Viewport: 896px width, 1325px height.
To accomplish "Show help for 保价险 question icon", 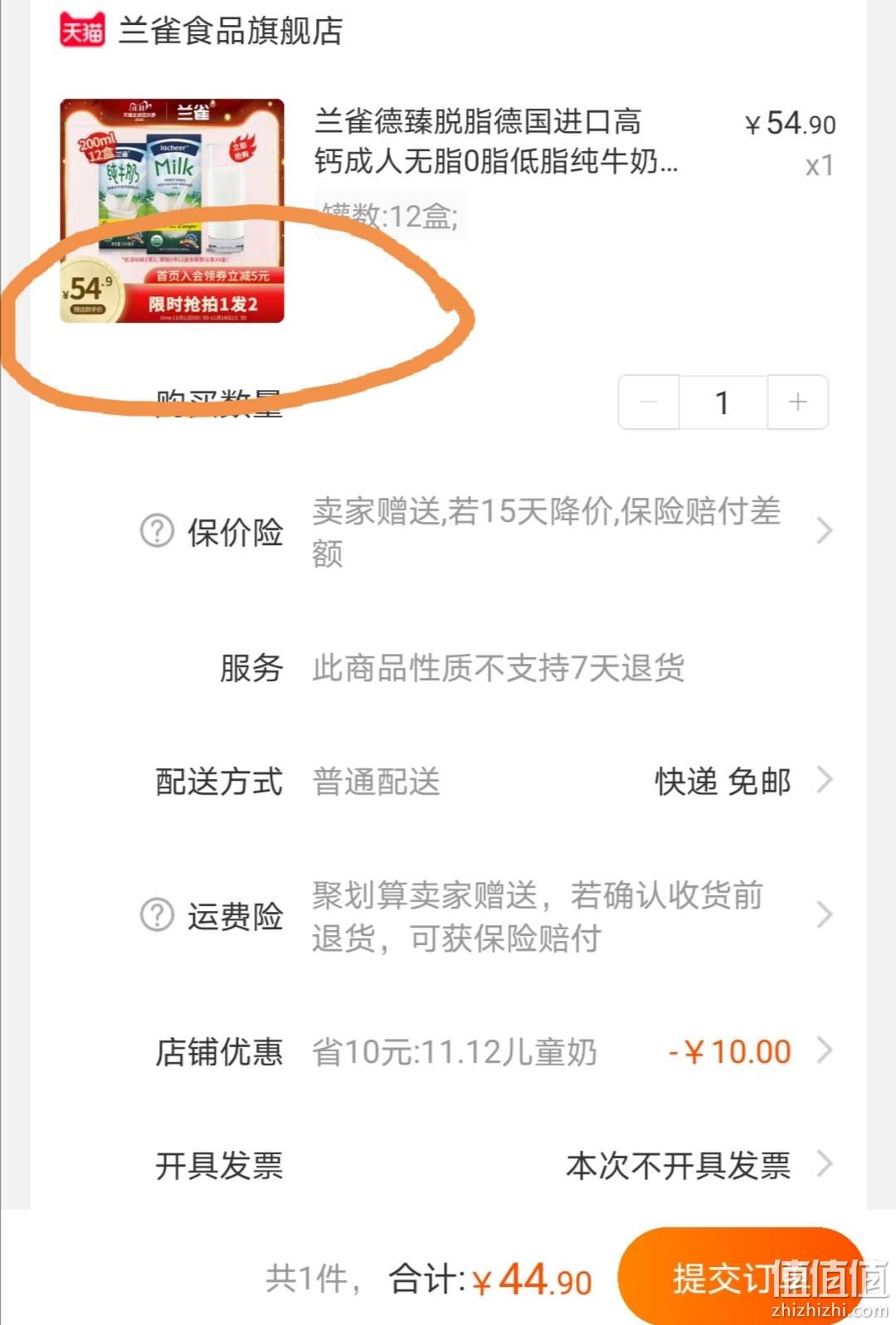I will (157, 531).
